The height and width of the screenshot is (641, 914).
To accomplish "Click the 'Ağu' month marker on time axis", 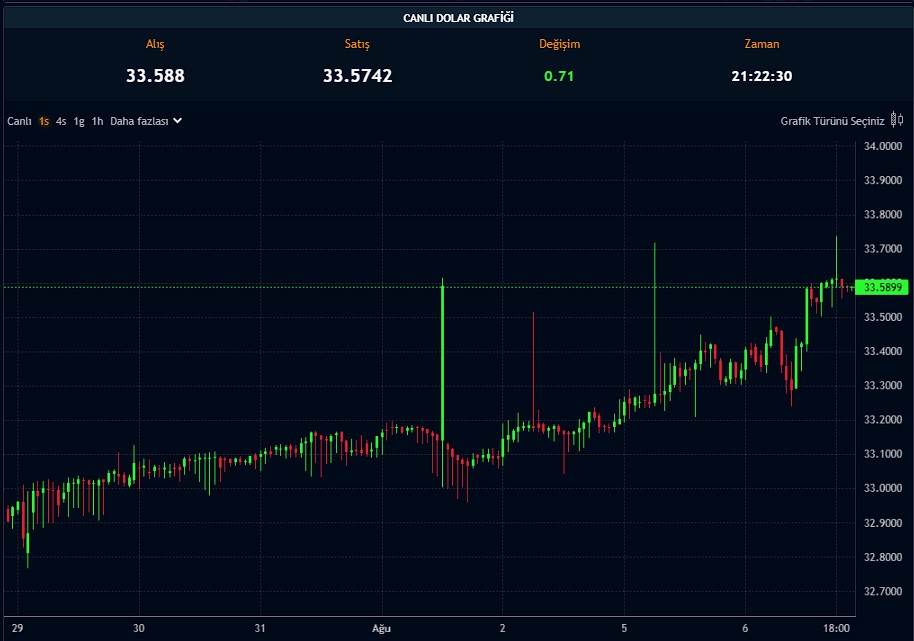I will 380,628.
